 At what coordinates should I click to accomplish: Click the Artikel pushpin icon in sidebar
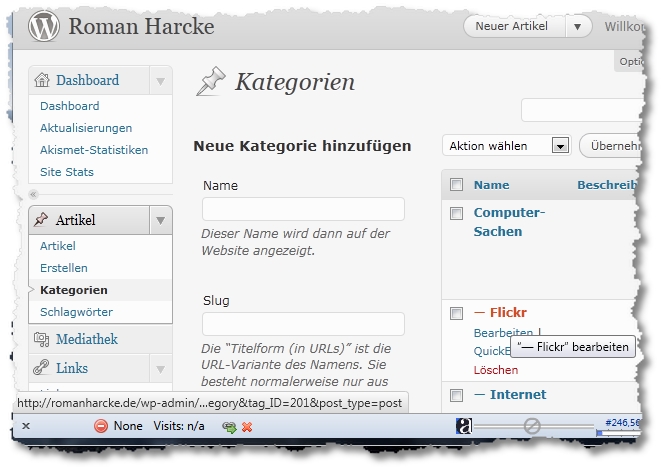41,219
